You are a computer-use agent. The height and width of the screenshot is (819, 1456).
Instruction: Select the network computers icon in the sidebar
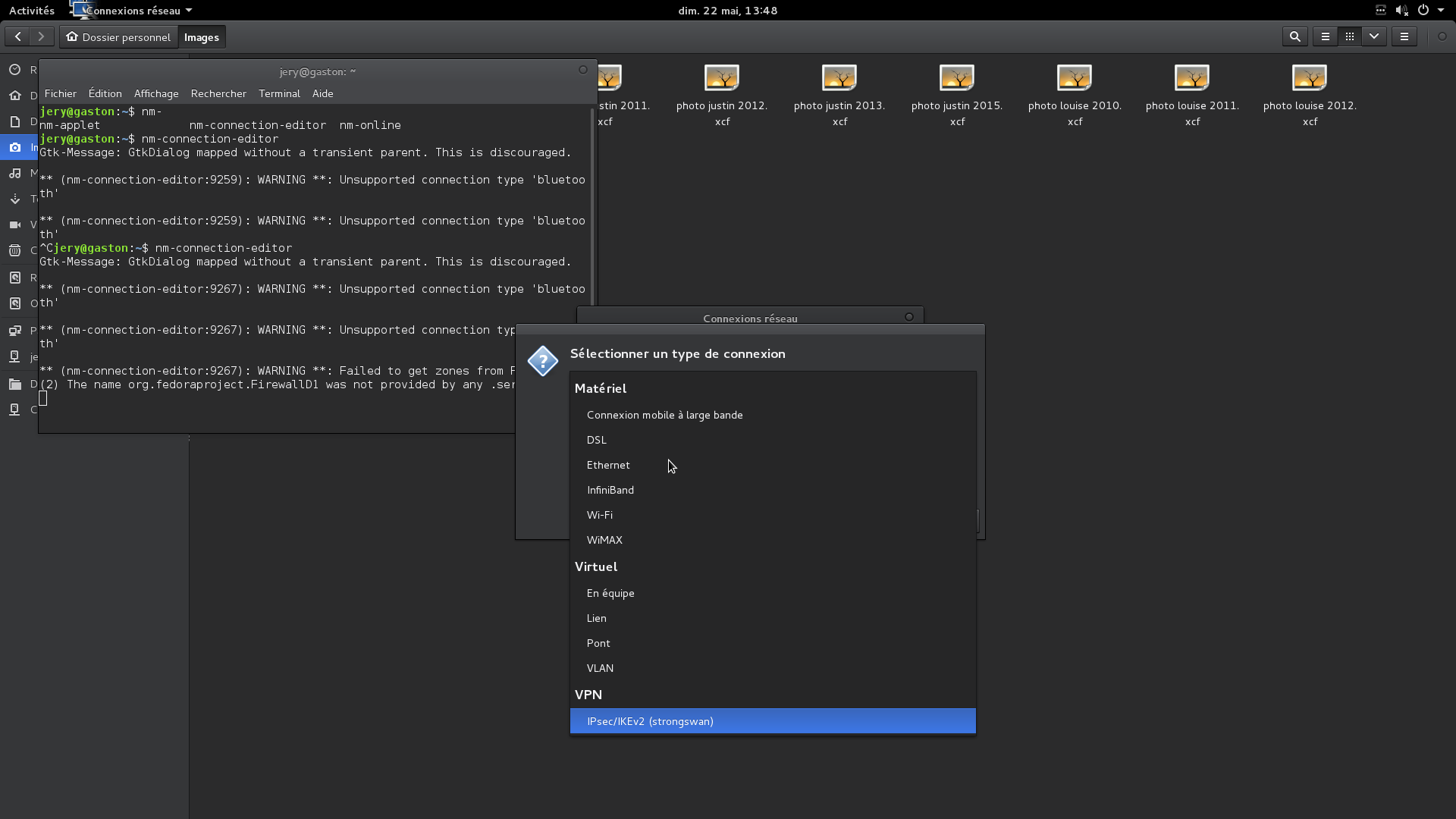(x=14, y=331)
